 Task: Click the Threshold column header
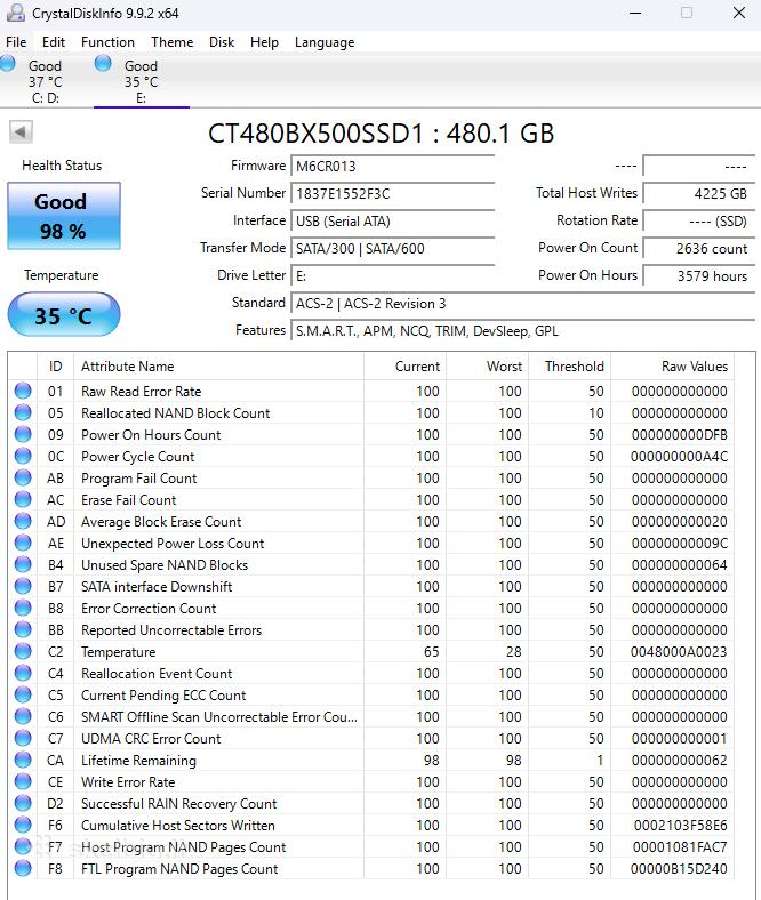click(569, 366)
